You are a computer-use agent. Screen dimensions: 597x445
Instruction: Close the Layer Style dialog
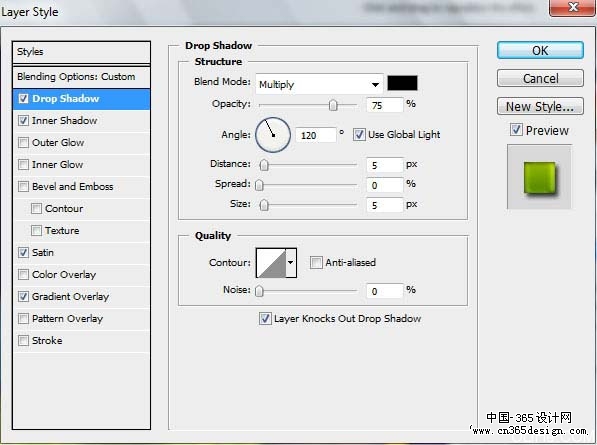coord(572,8)
